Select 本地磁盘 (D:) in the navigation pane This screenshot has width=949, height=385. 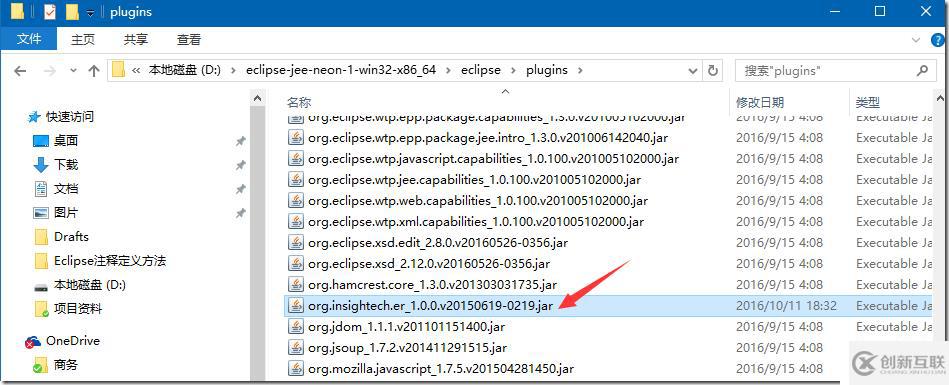(90, 285)
